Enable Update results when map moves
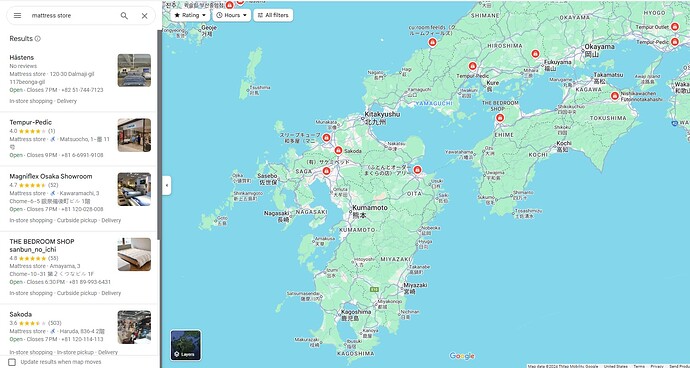The image size is (690, 368). pos(12,362)
